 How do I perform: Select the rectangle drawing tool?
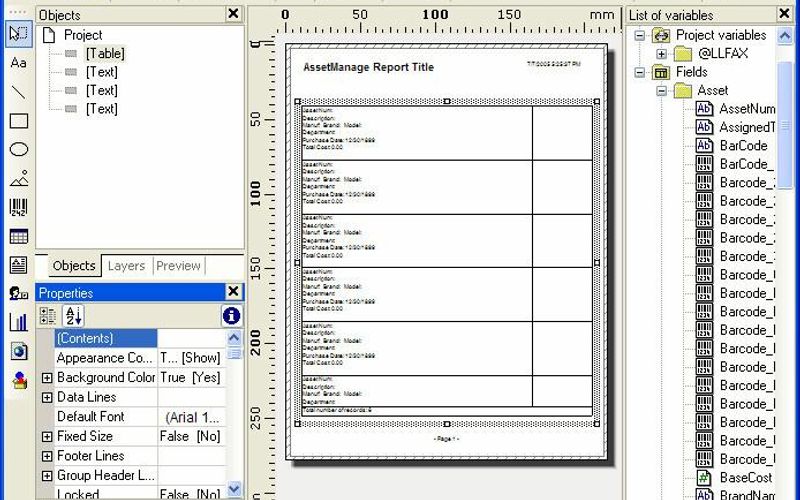[18, 121]
